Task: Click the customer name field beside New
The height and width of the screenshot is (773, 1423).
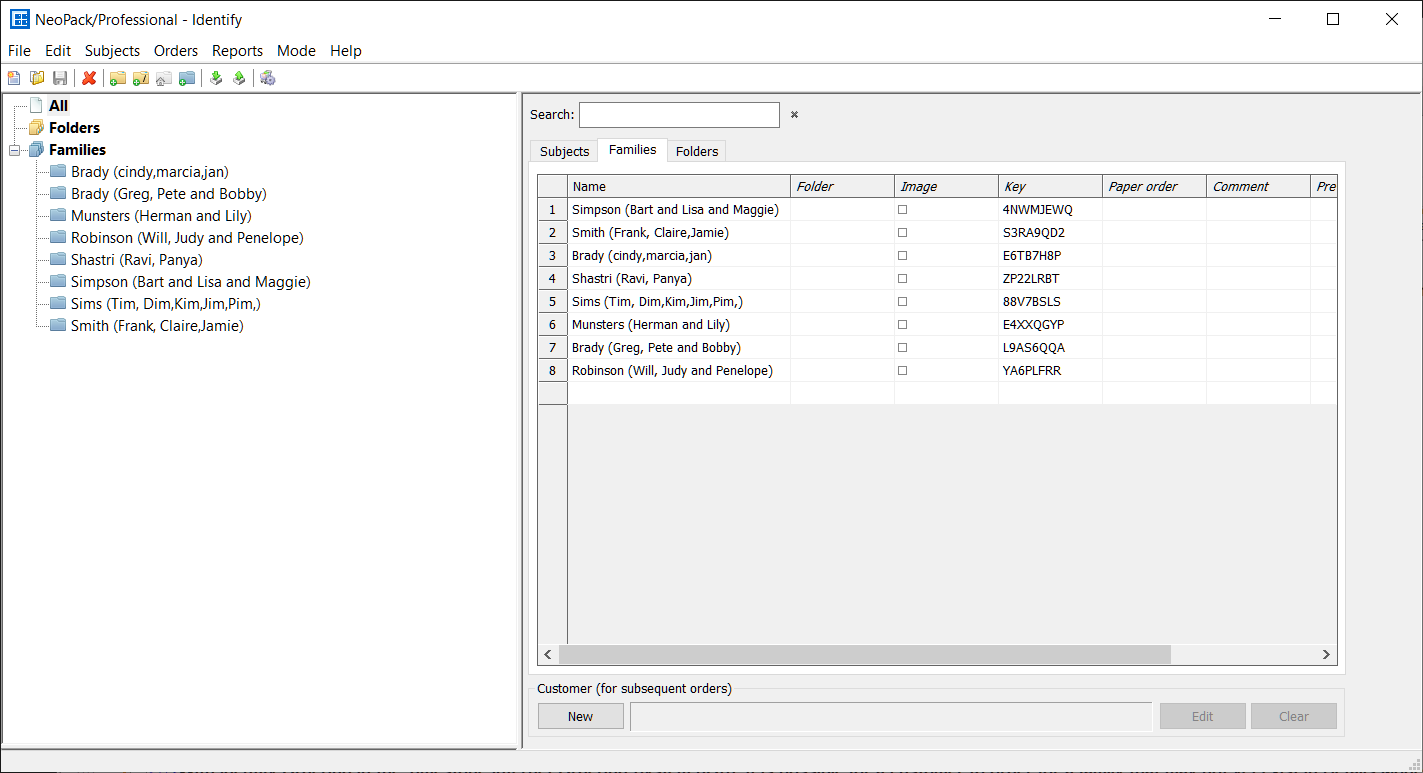Action: click(891, 716)
